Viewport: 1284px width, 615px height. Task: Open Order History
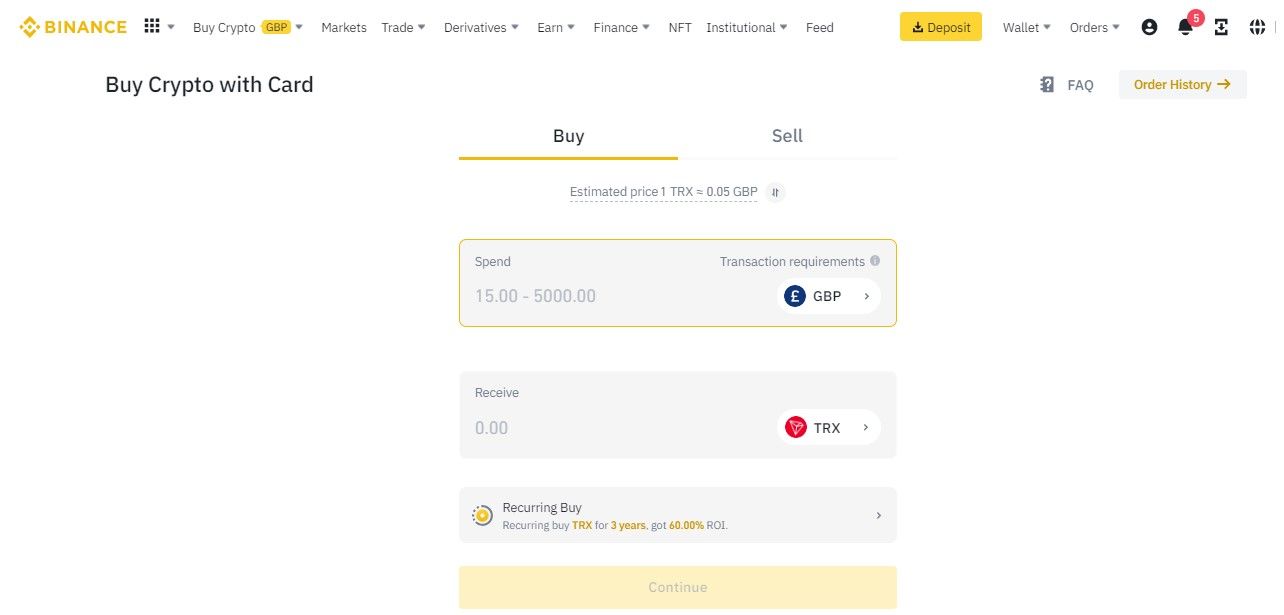click(1182, 85)
